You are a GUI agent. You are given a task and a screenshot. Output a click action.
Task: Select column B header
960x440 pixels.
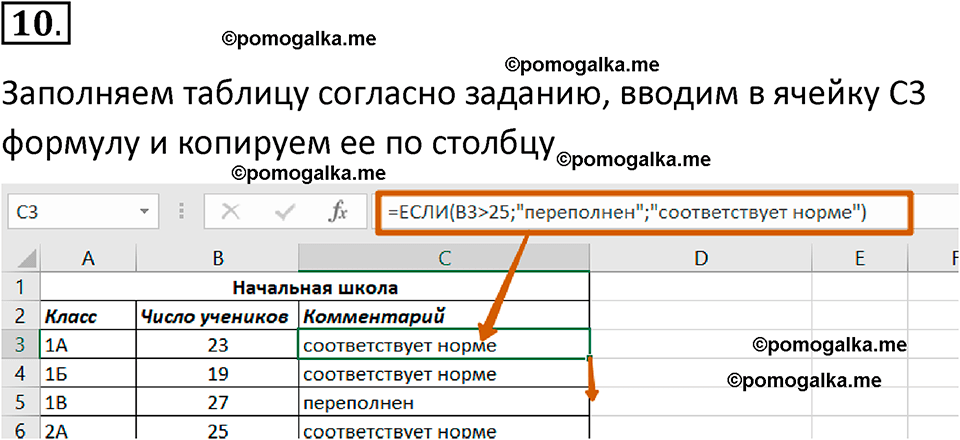217,259
